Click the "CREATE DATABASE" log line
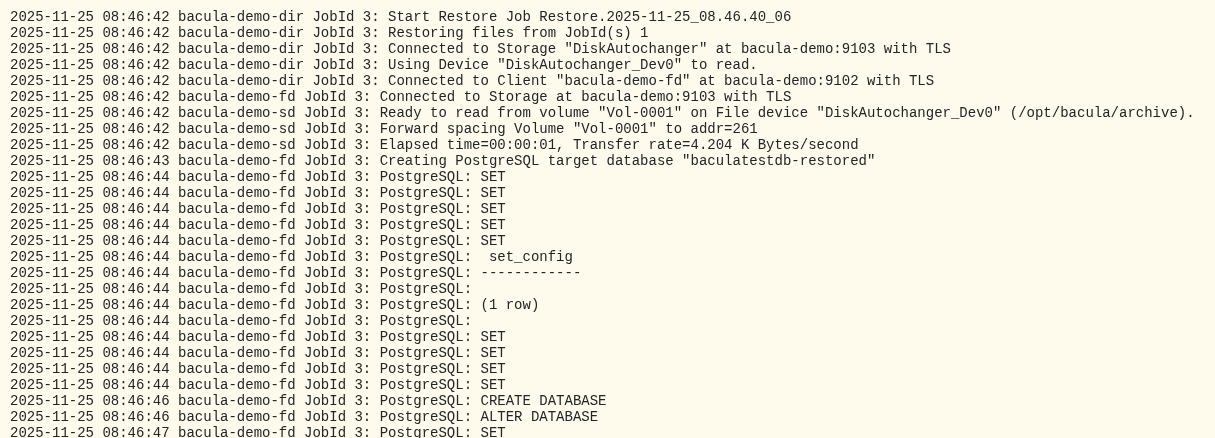 click(x=543, y=401)
